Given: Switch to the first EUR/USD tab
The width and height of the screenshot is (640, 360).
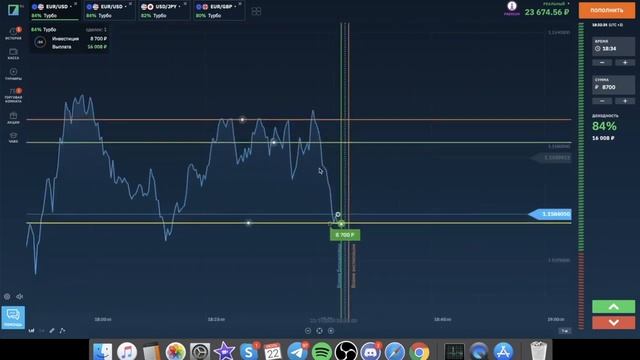Looking at the screenshot, I should 55,11.
